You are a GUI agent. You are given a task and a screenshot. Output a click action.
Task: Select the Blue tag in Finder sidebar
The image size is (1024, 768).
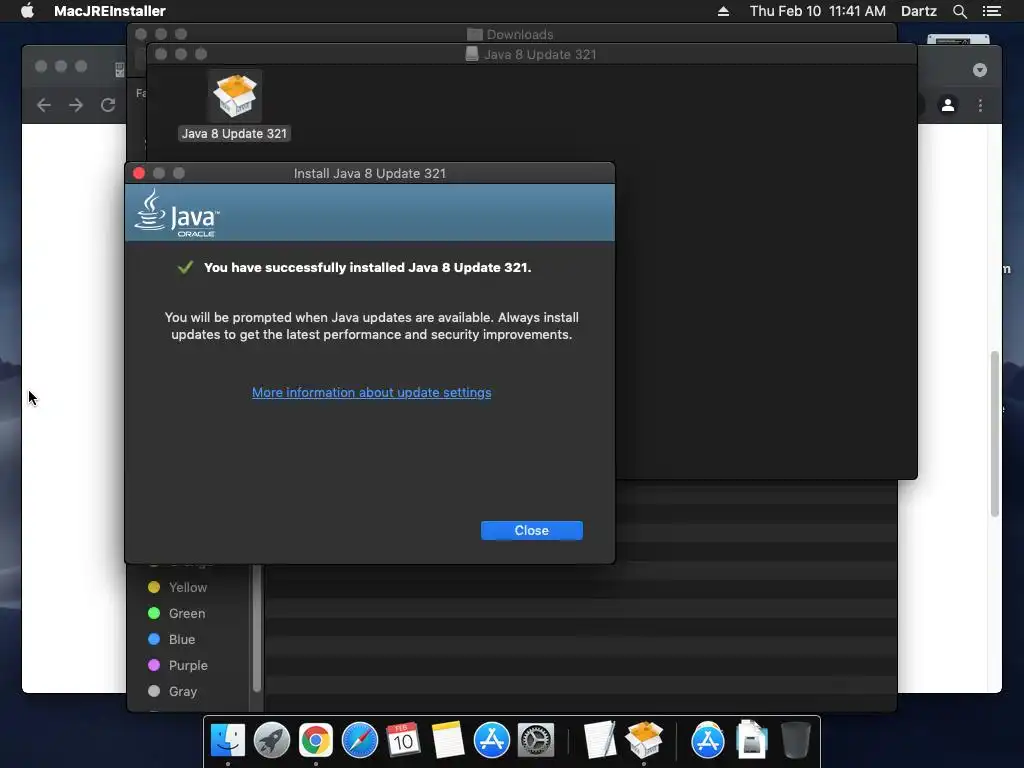[172, 639]
